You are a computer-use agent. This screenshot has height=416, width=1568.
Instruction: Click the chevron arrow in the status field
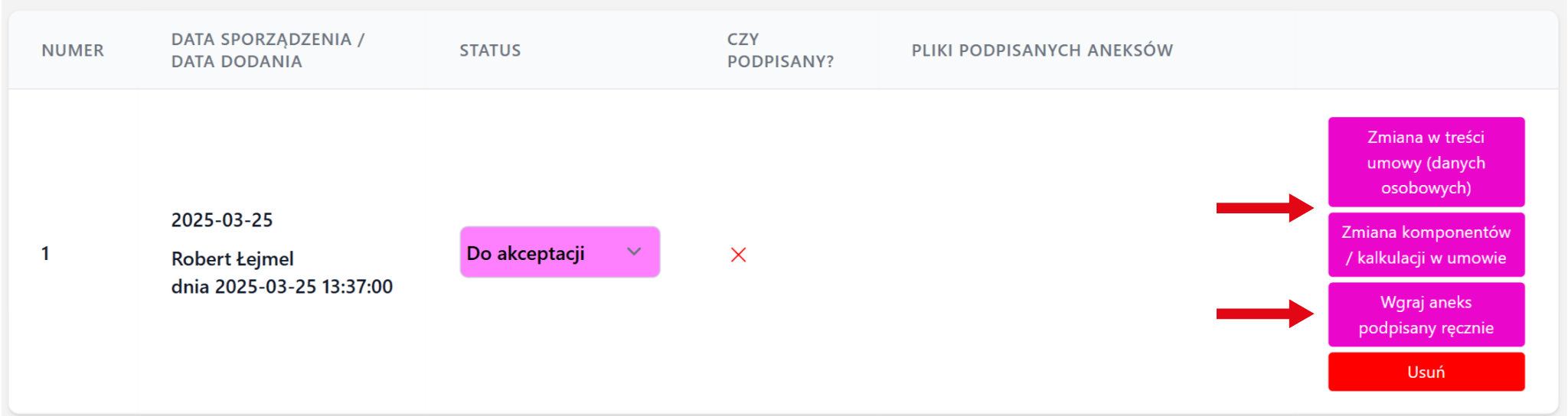click(x=634, y=252)
